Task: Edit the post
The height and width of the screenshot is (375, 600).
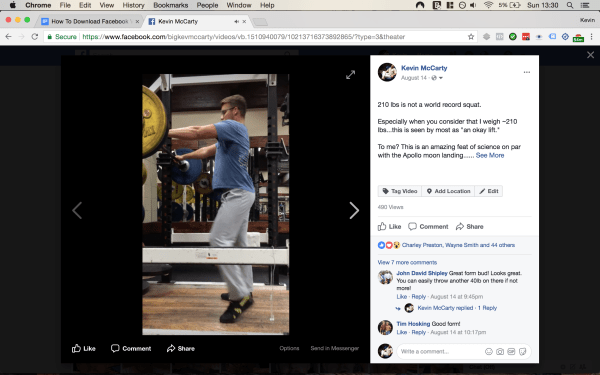Action: coord(489,191)
